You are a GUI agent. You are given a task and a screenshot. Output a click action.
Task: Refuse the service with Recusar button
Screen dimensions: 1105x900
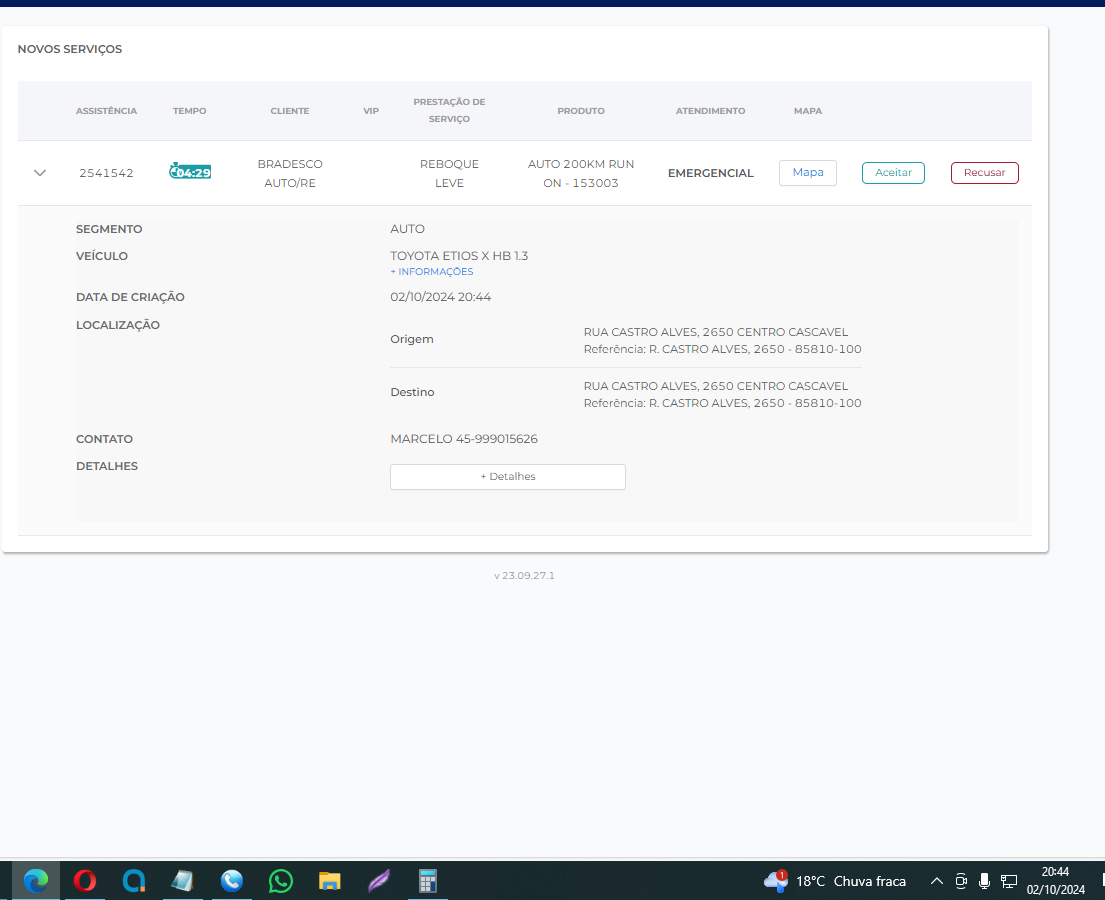pos(984,173)
